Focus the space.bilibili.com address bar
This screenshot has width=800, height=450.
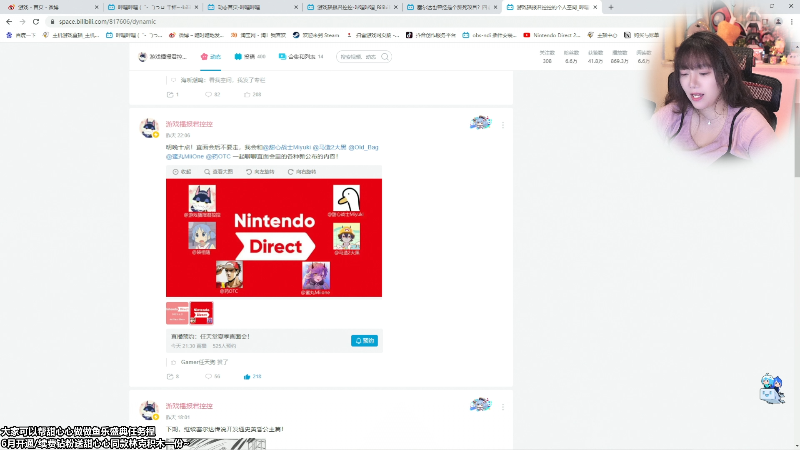[x=107, y=21]
